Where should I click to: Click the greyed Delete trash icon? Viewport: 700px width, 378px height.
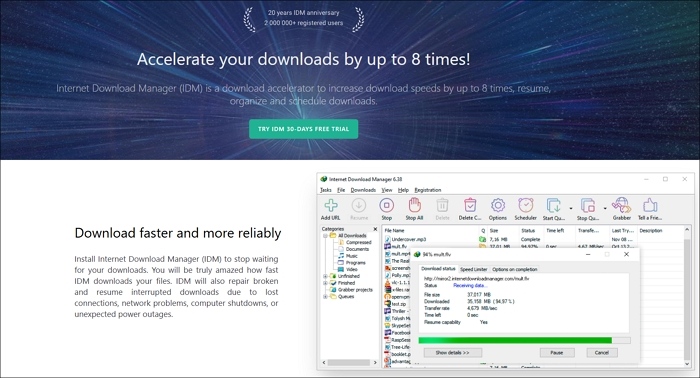pyautogui.click(x=442, y=206)
